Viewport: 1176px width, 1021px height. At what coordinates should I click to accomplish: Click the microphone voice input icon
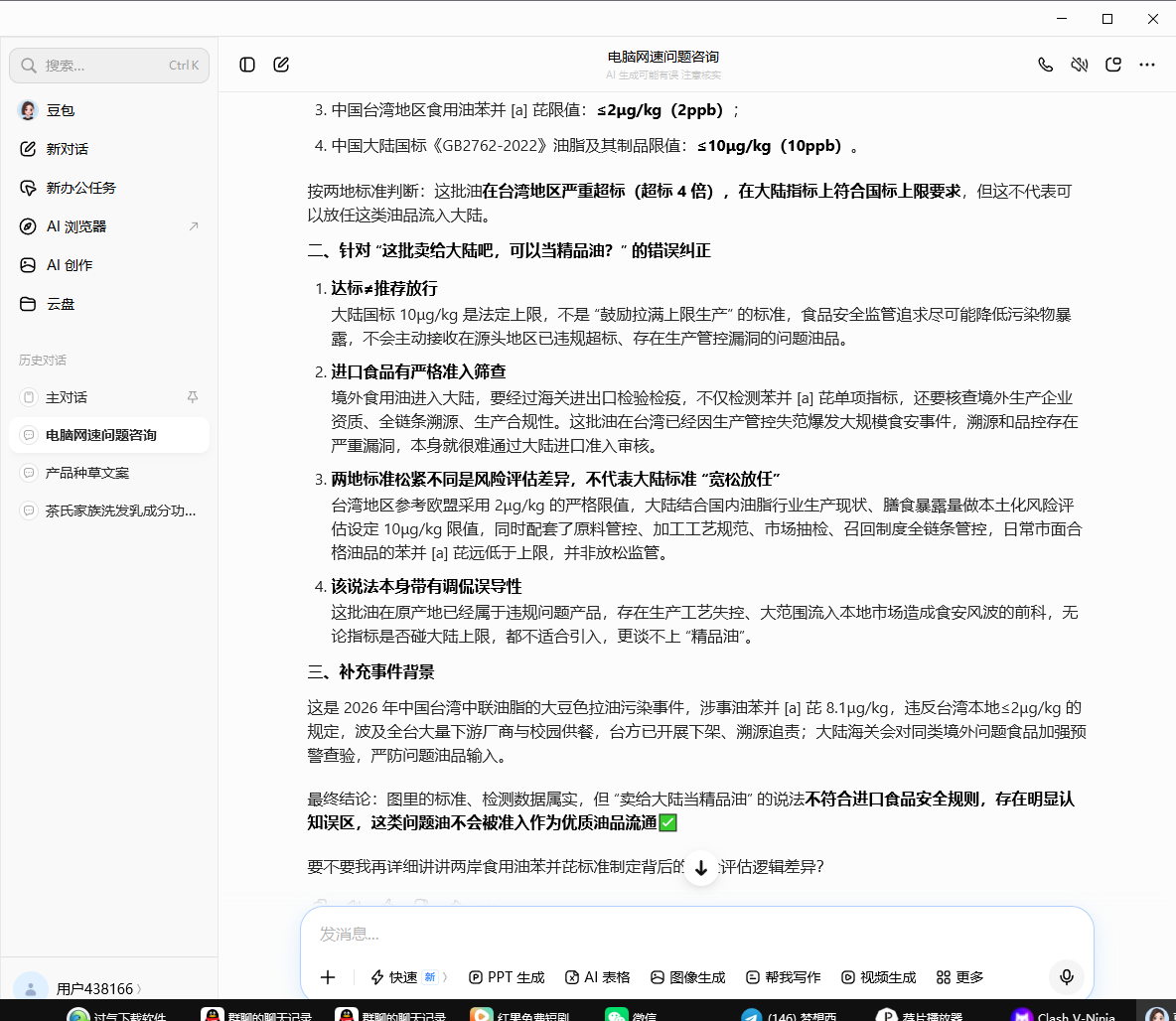tap(1067, 976)
